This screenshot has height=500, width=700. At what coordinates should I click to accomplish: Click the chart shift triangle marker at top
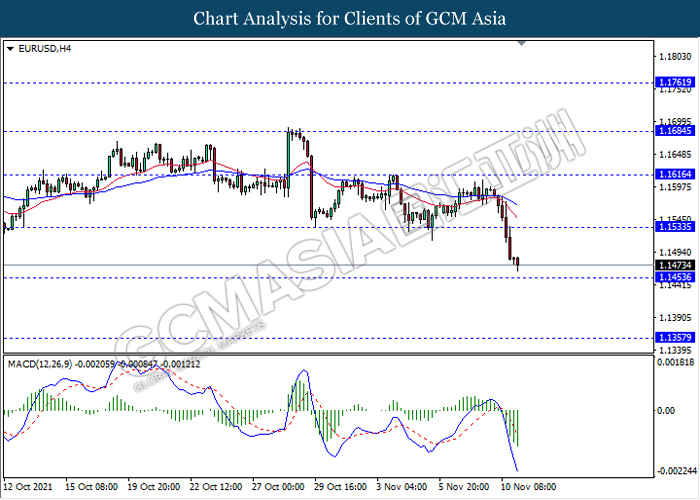pyautogui.click(x=521, y=43)
